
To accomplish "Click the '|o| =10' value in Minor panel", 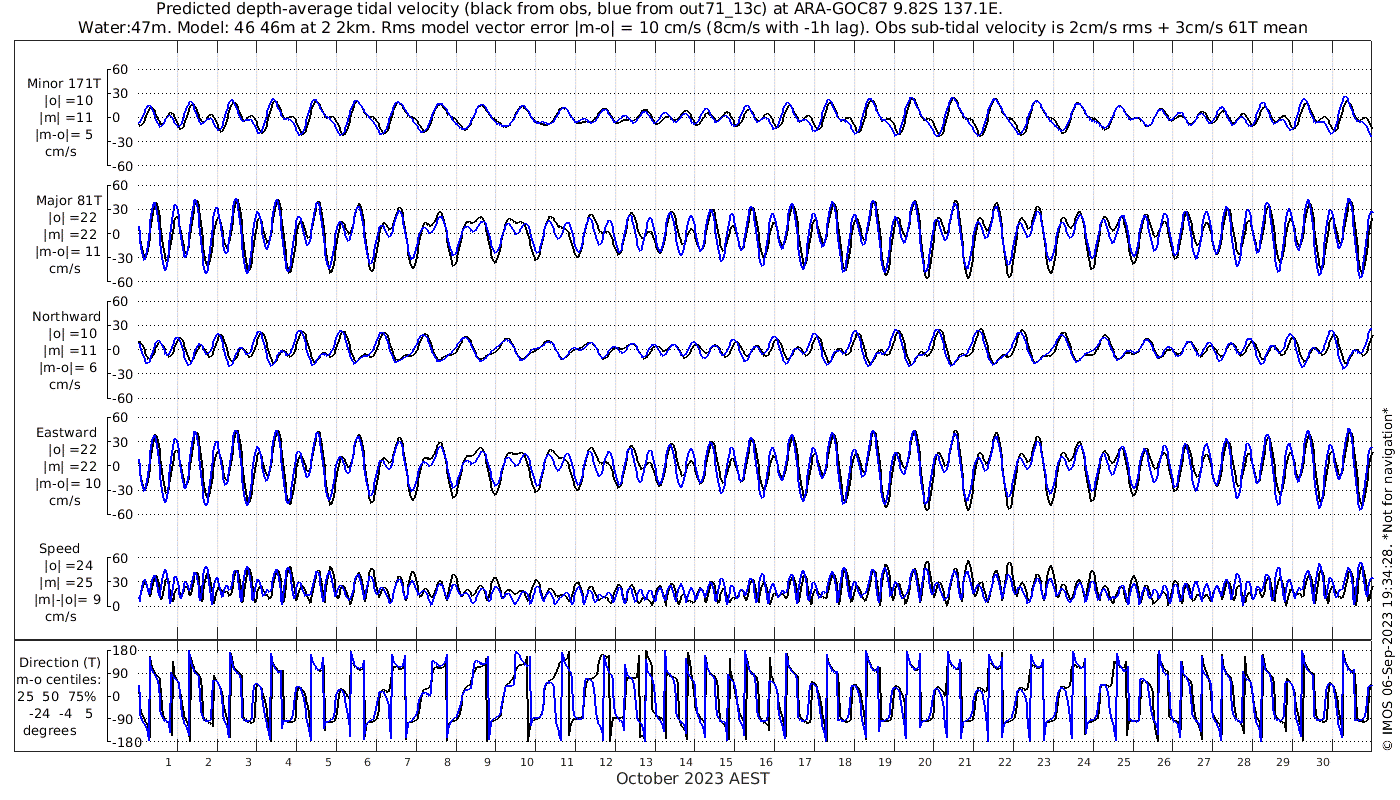I will click(68, 100).
